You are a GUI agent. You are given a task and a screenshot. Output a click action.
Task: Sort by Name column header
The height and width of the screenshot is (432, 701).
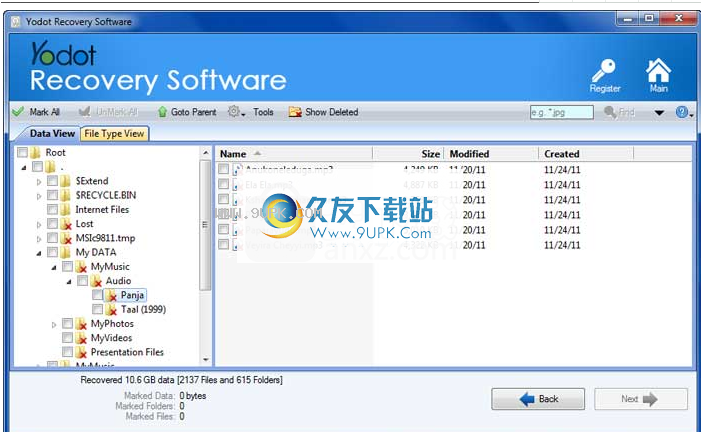(295, 154)
